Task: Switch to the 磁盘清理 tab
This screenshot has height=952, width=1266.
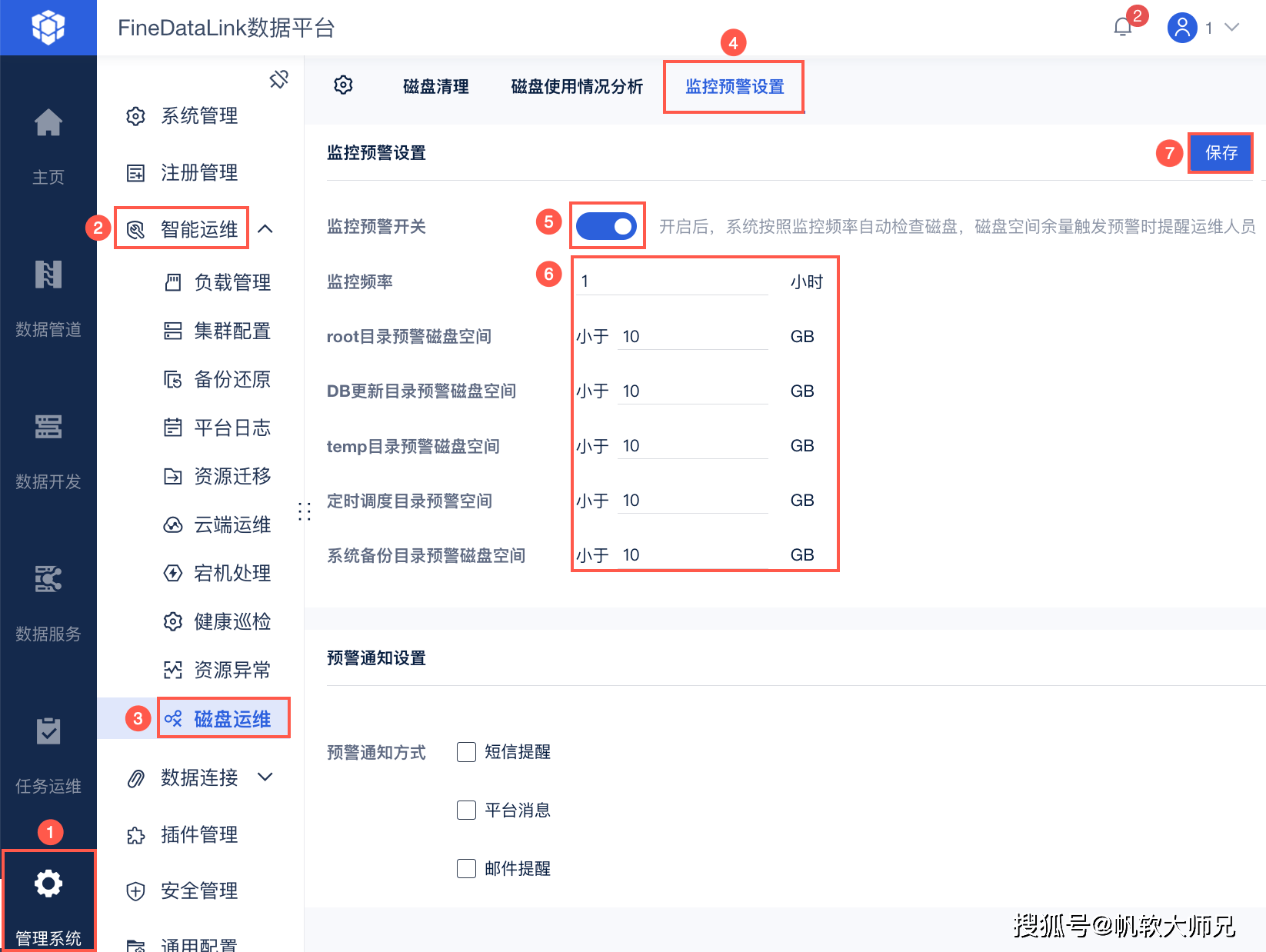Action: pos(435,87)
